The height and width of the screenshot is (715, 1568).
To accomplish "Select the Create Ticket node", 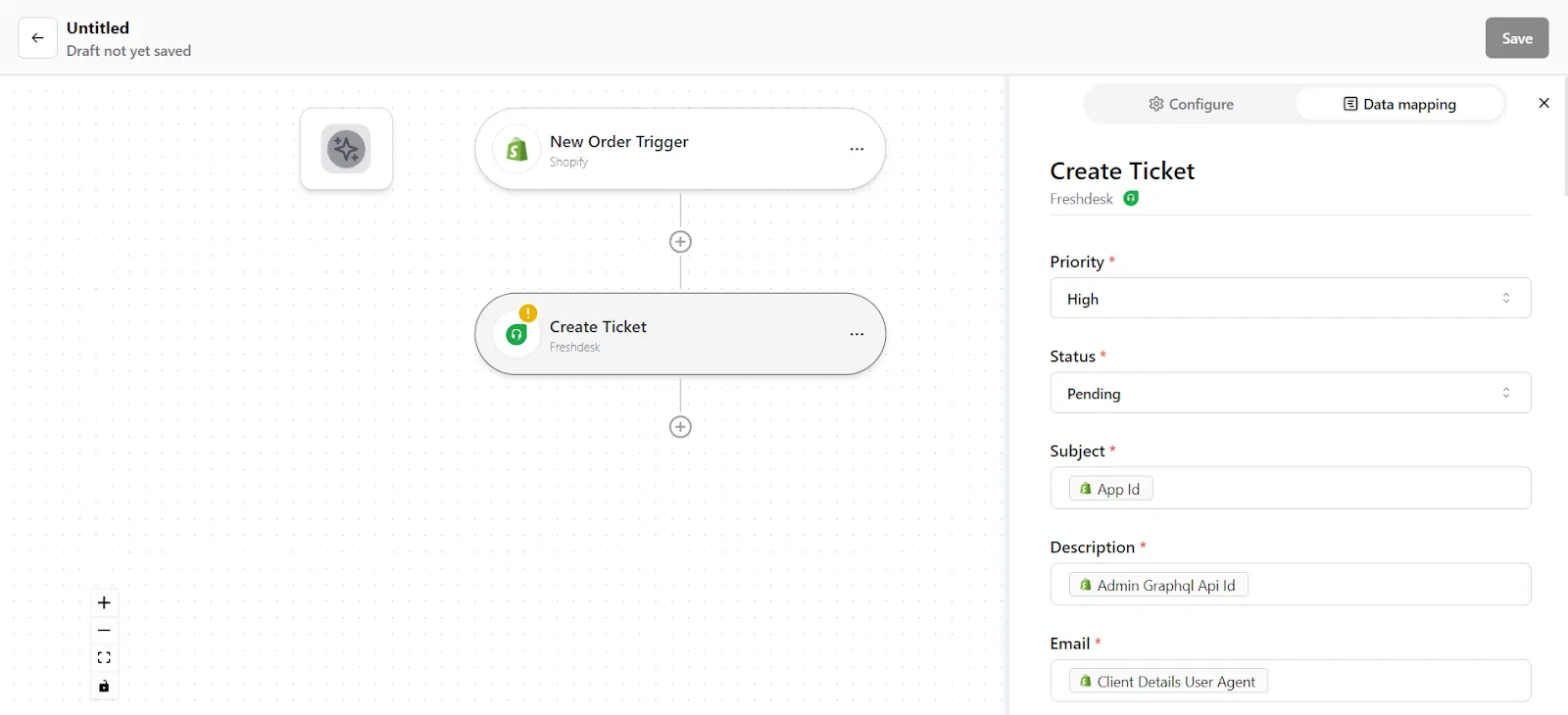I will (680, 334).
